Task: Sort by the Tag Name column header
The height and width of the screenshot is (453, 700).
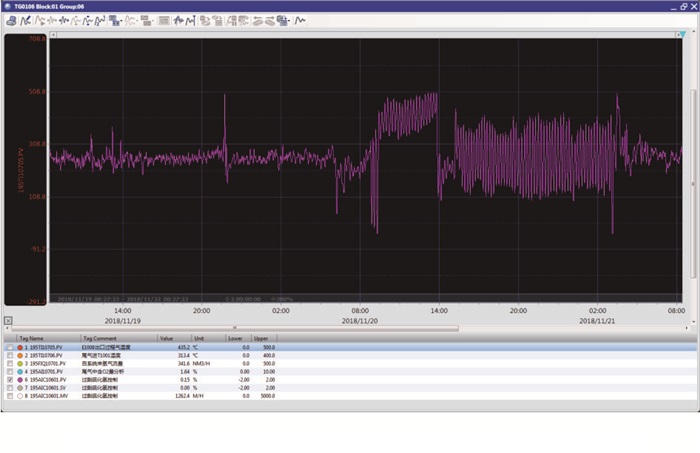Action: (x=49, y=338)
